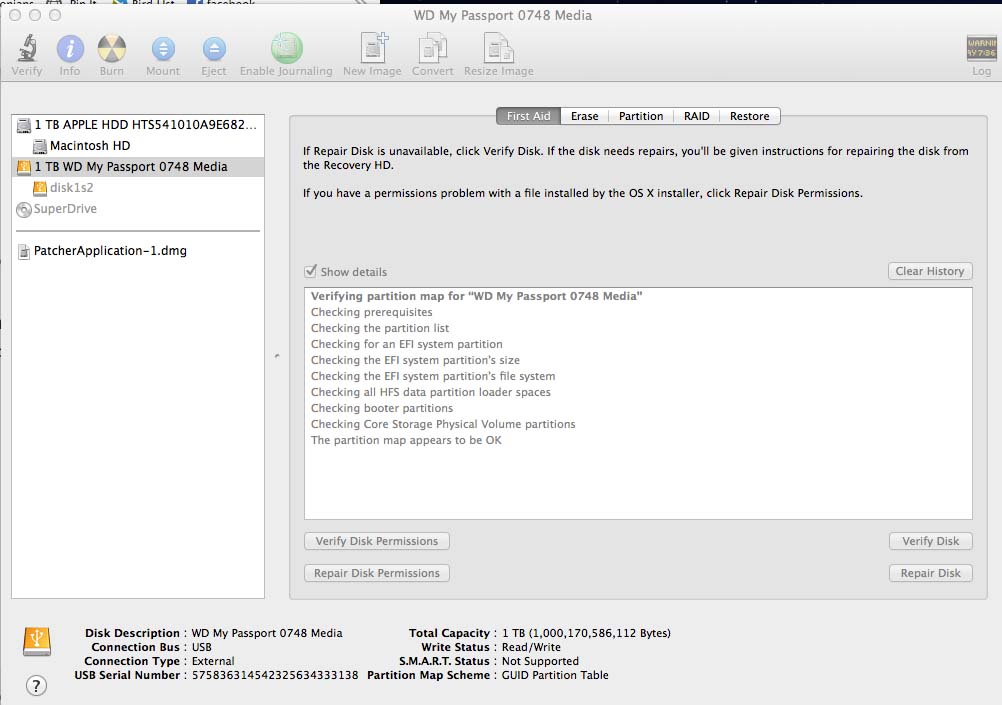Viewport: 1002px width, 705px height.
Task: Click the SuperDrive optical disc icon
Action: tap(24, 210)
